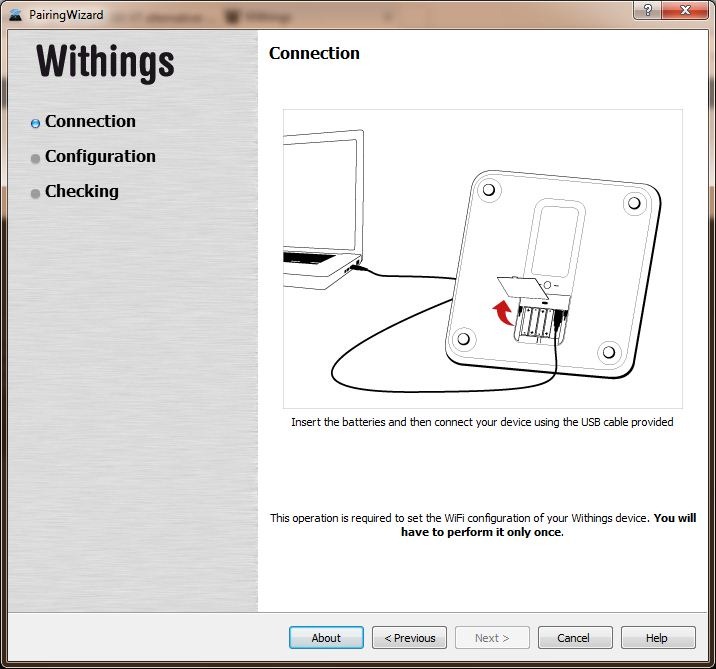Click the Withings logo text
Image resolution: width=716 pixels, height=669 pixels.
coord(105,62)
